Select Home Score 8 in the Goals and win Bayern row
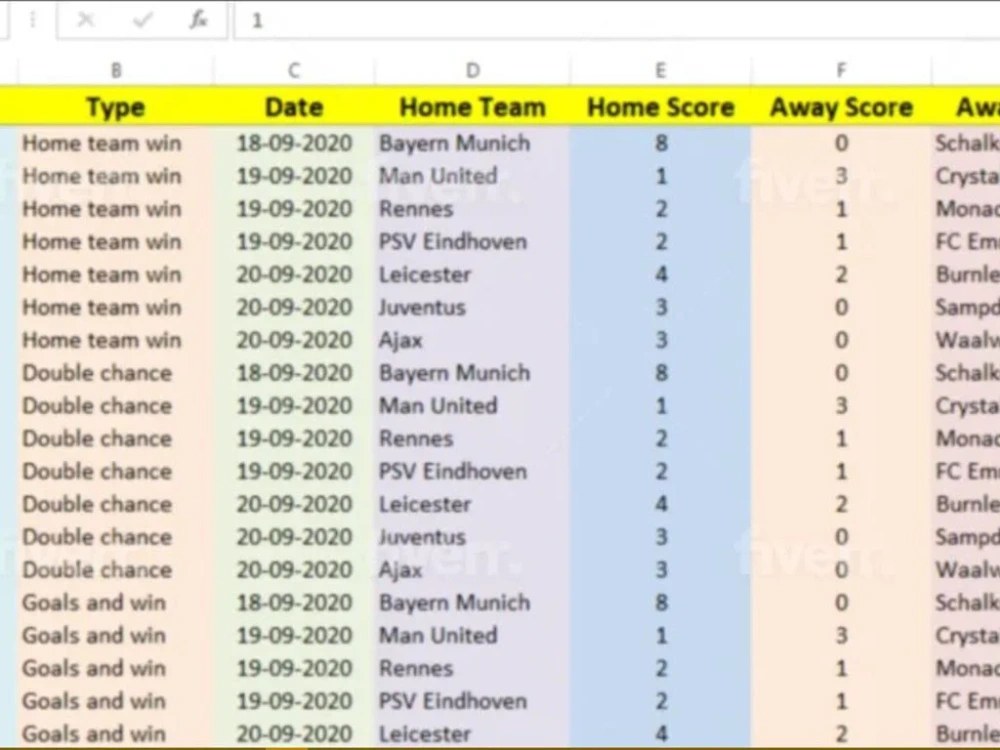The height and width of the screenshot is (750, 1000). (x=661, y=603)
